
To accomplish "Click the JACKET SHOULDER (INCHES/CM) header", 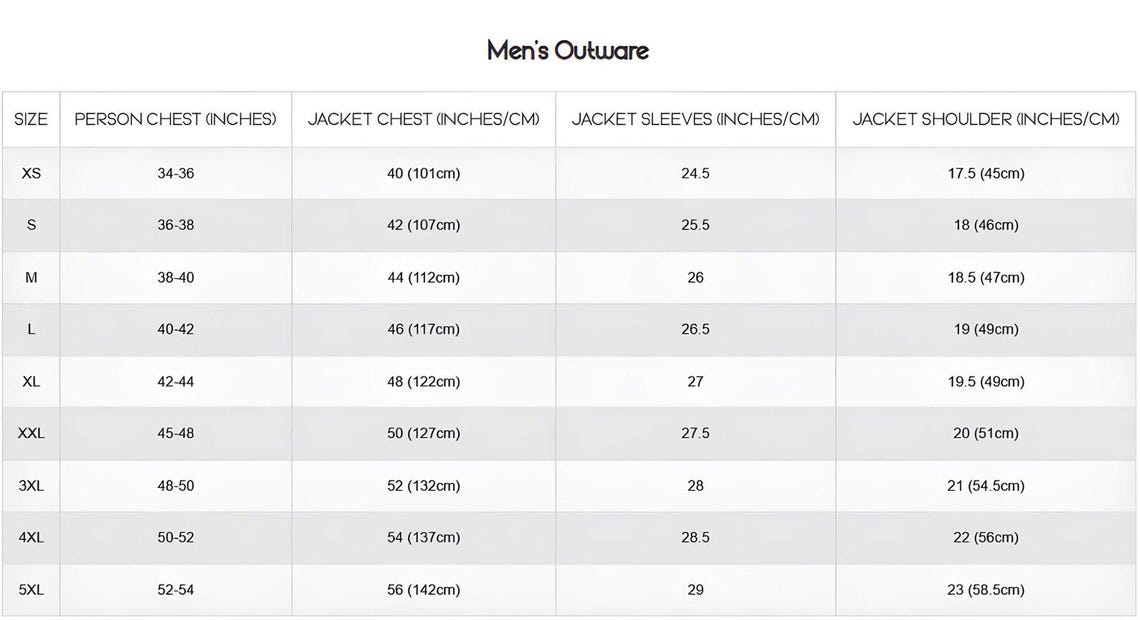I will point(986,119).
